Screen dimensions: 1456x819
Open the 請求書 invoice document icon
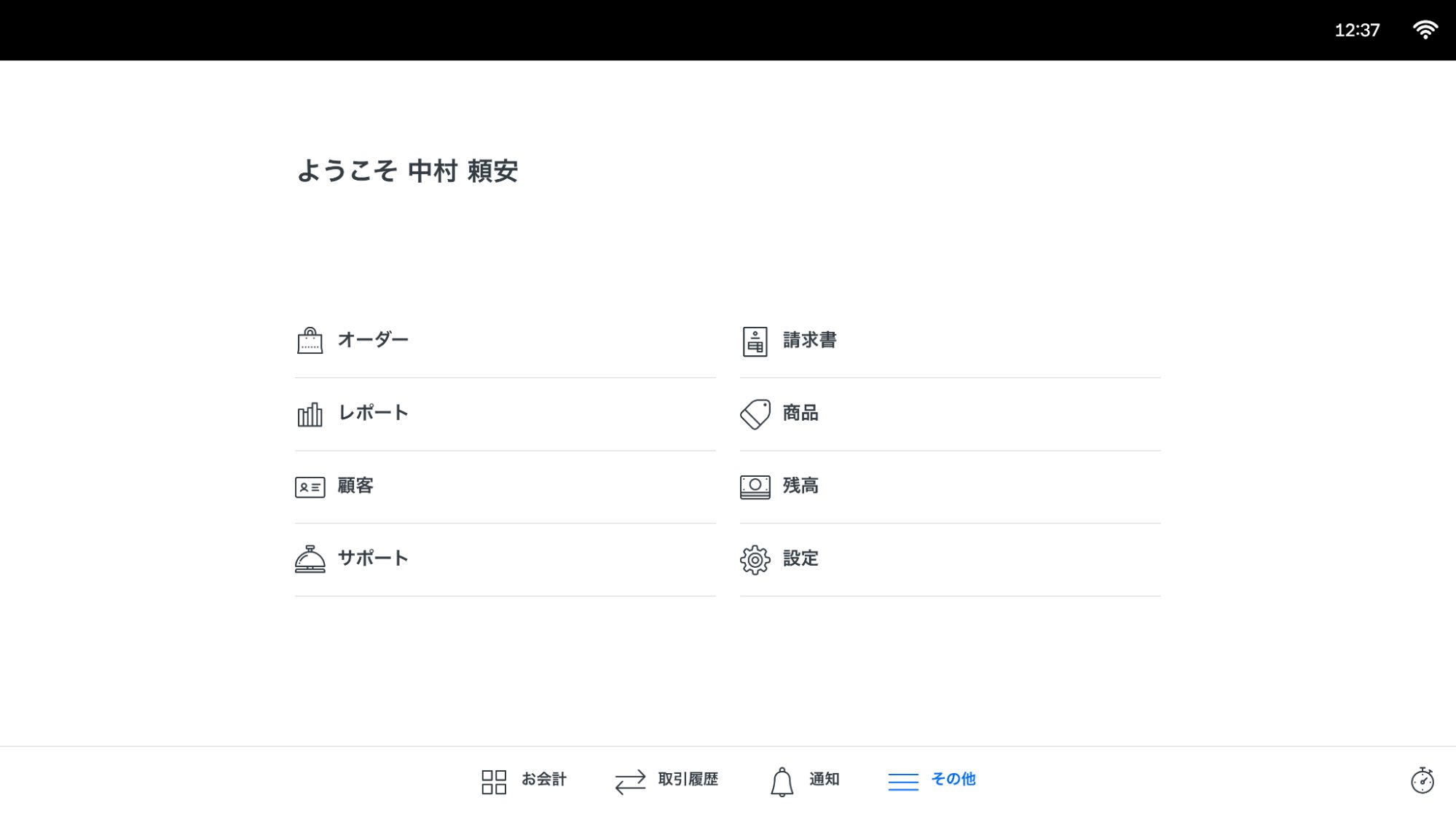pos(755,340)
